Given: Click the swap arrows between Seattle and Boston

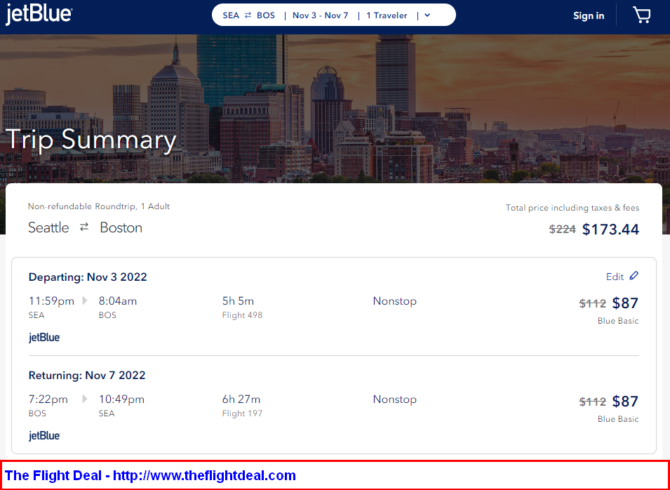Looking at the screenshot, I should (x=84, y=227).
